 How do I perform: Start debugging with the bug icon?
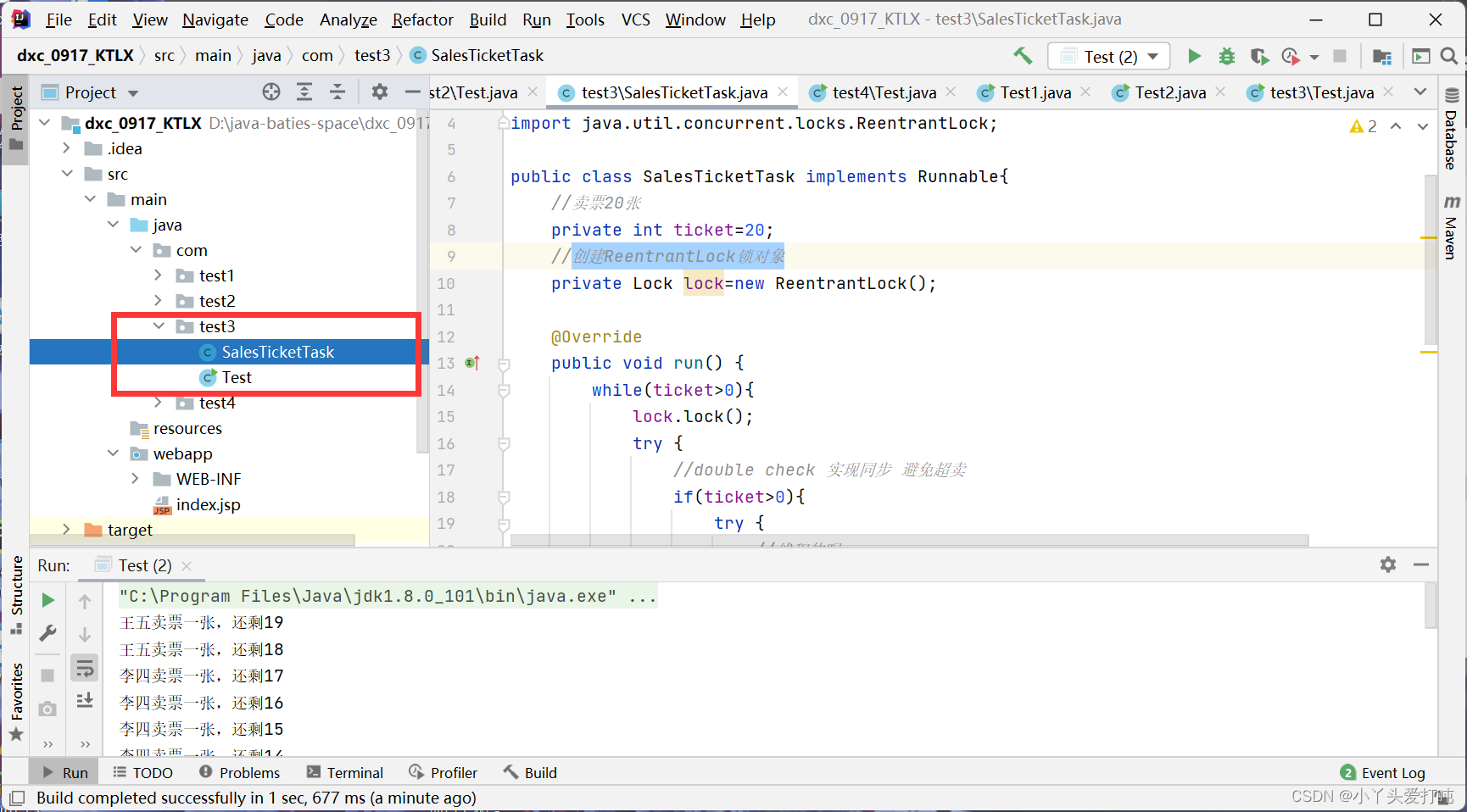tap(1226, 56)
